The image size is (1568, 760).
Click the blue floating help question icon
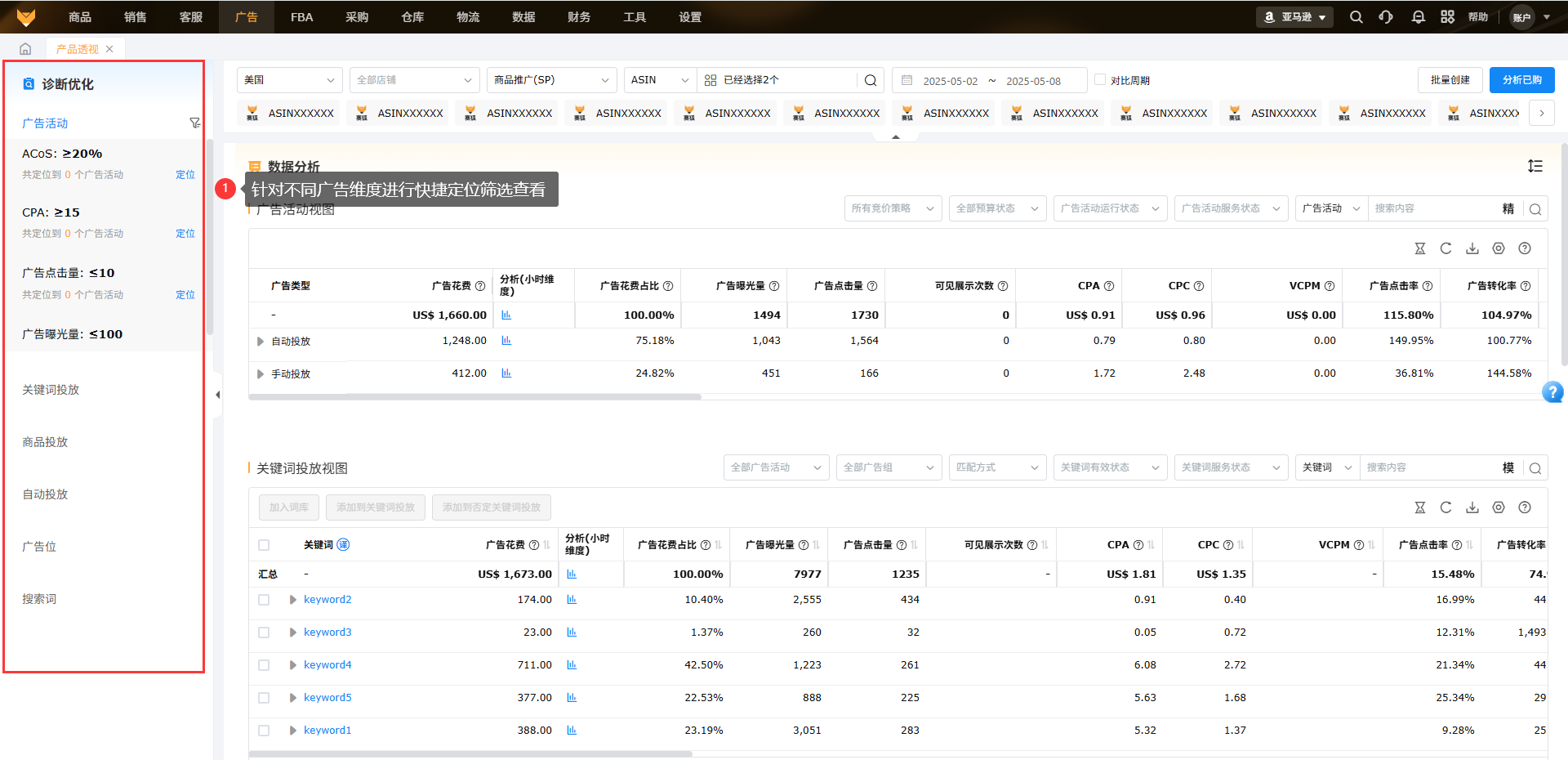click(x=1552, y=392)
